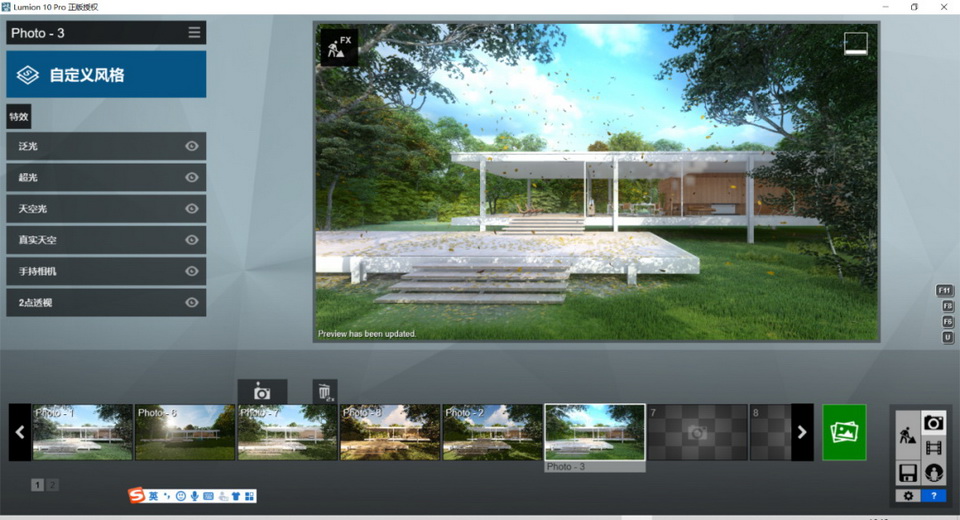Viewport: 960px width, 520px height.
Task: Delete the photo with the trash icon
Action: (x=324, y=391)
